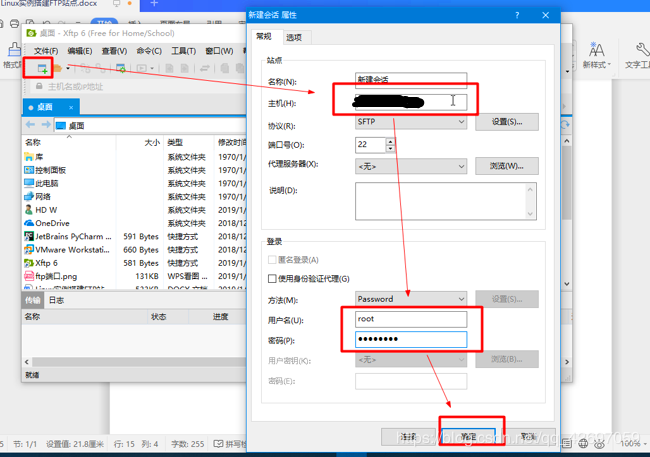The width and height of the screenshot is (650, 457).
Task: Click the 取消 button in the session dialog
Action: (x=529, y=437)
